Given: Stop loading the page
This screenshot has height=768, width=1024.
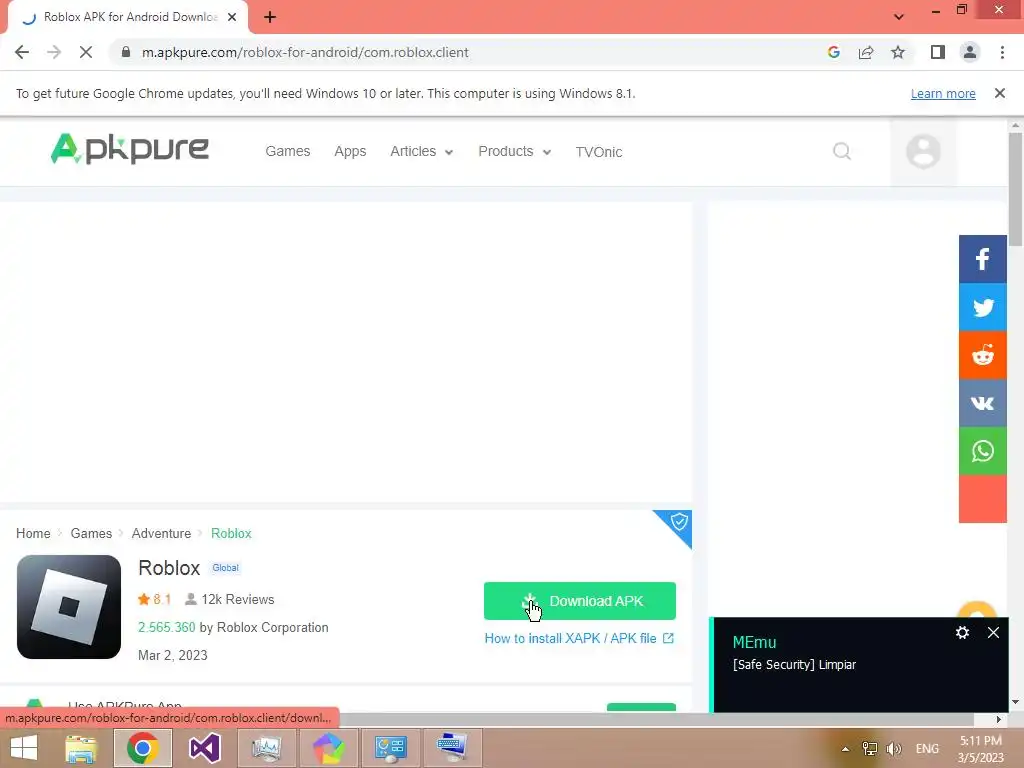Looking at the screenshot, I should tap(86, 52).
